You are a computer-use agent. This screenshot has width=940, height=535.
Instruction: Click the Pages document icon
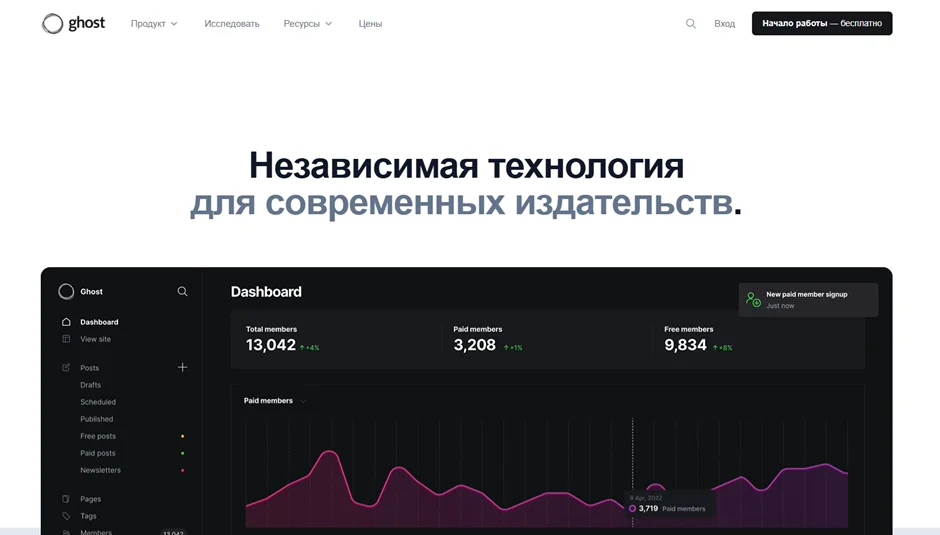(66, 499)
